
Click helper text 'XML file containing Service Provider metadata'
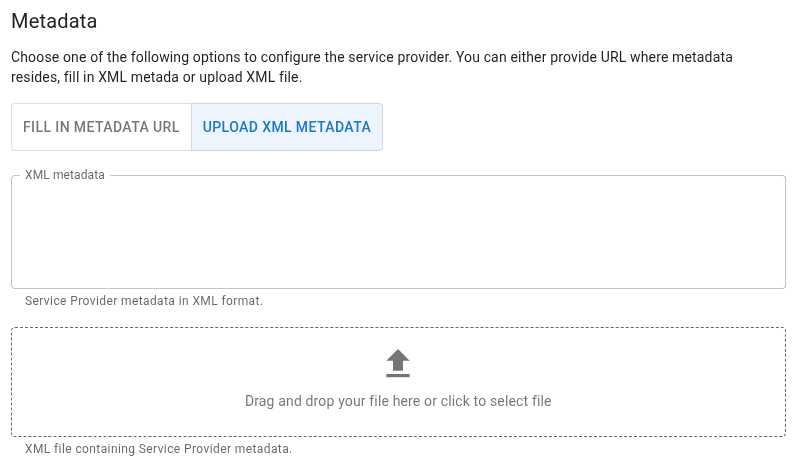158,449
